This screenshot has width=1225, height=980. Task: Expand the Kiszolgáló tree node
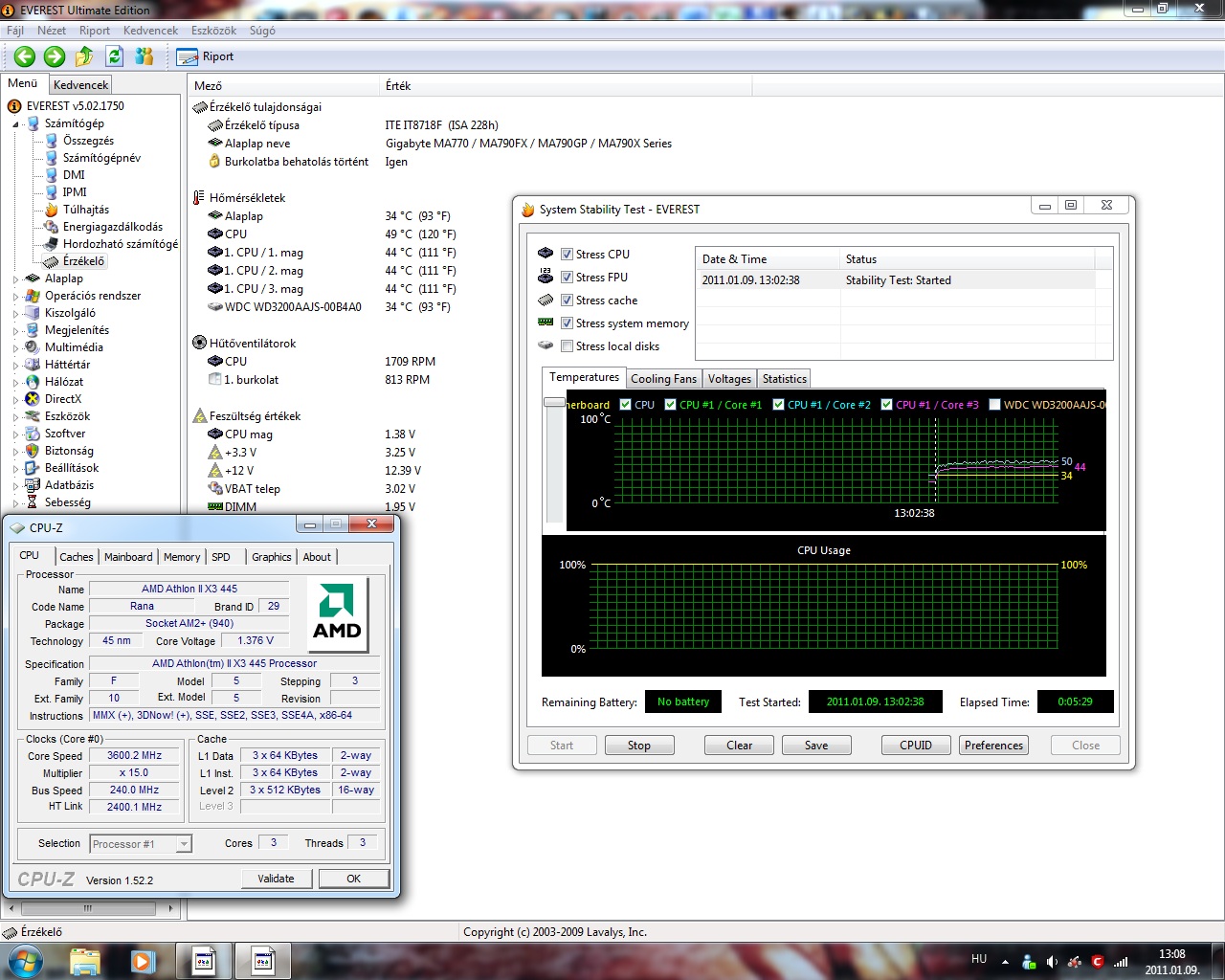pyautogui.click(x=16, y=313)
